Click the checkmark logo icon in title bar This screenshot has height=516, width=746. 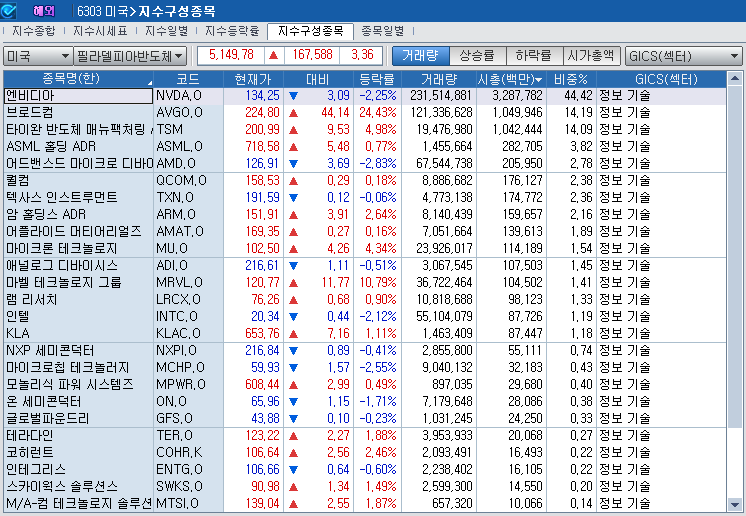click(x=9, y=10)
